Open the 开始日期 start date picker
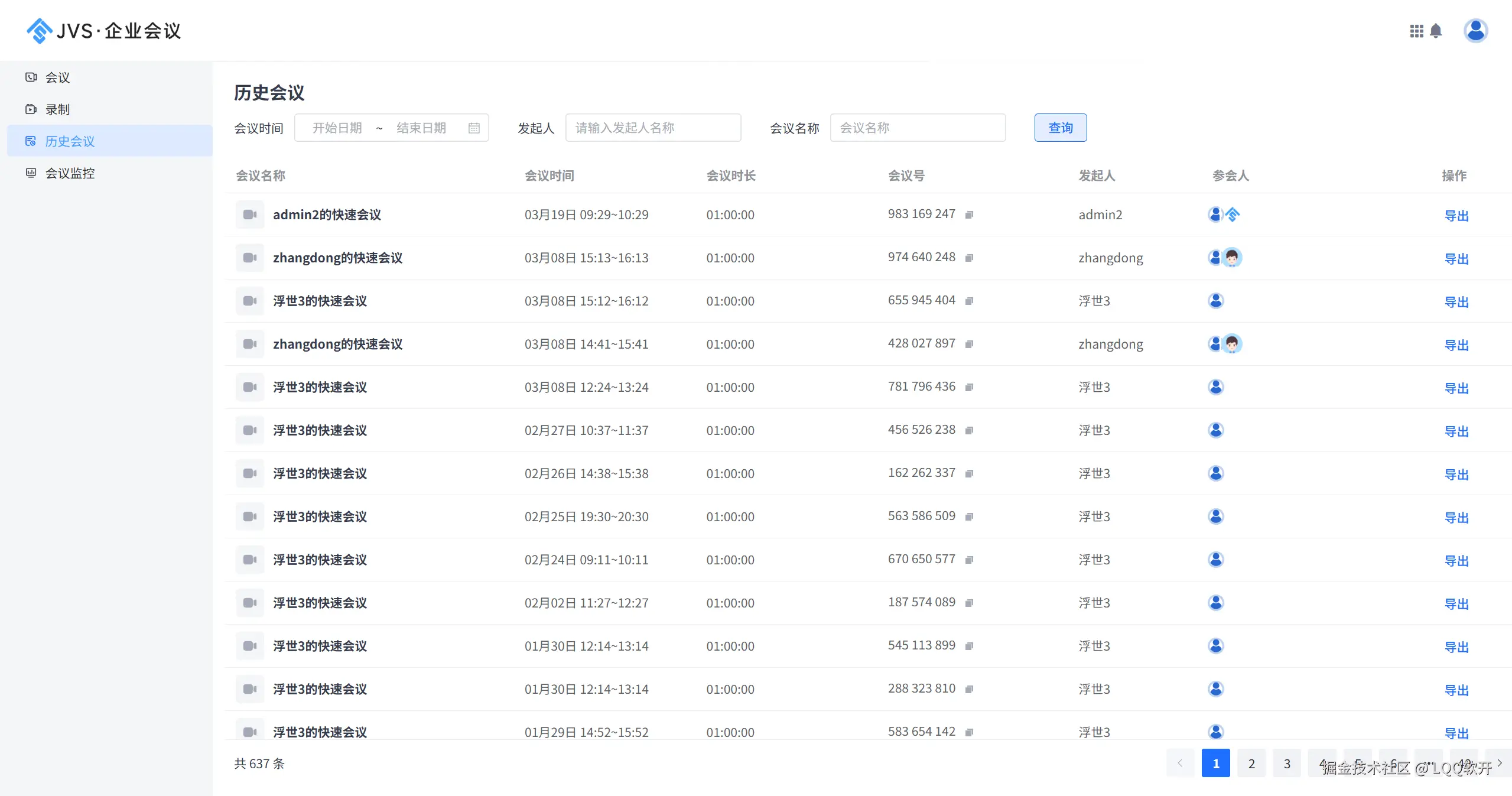The width and height of the screenshot is (1512, 796). click(337, 128)
